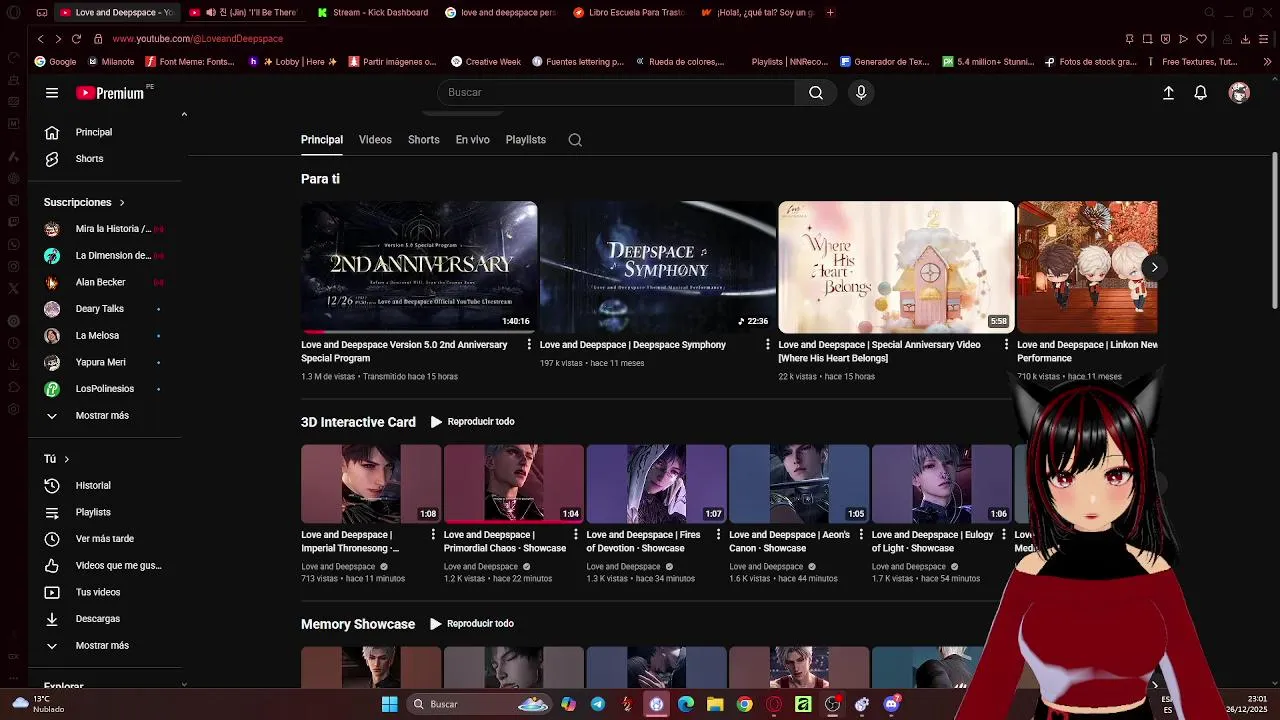Open the LosPolinesios subscription

(x=105, y=389)
